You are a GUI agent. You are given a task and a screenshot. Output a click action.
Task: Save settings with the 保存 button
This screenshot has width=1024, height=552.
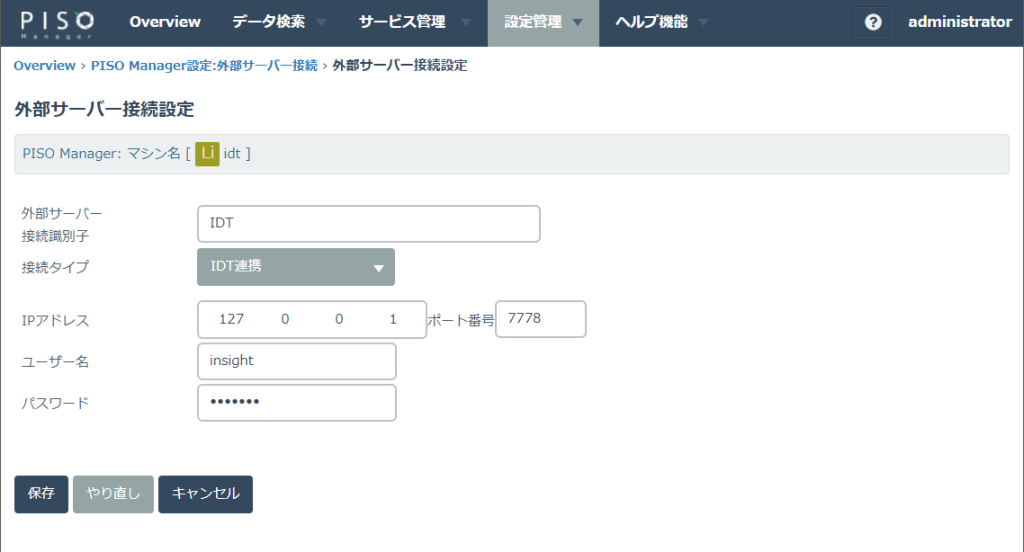[x=41, y=494]
